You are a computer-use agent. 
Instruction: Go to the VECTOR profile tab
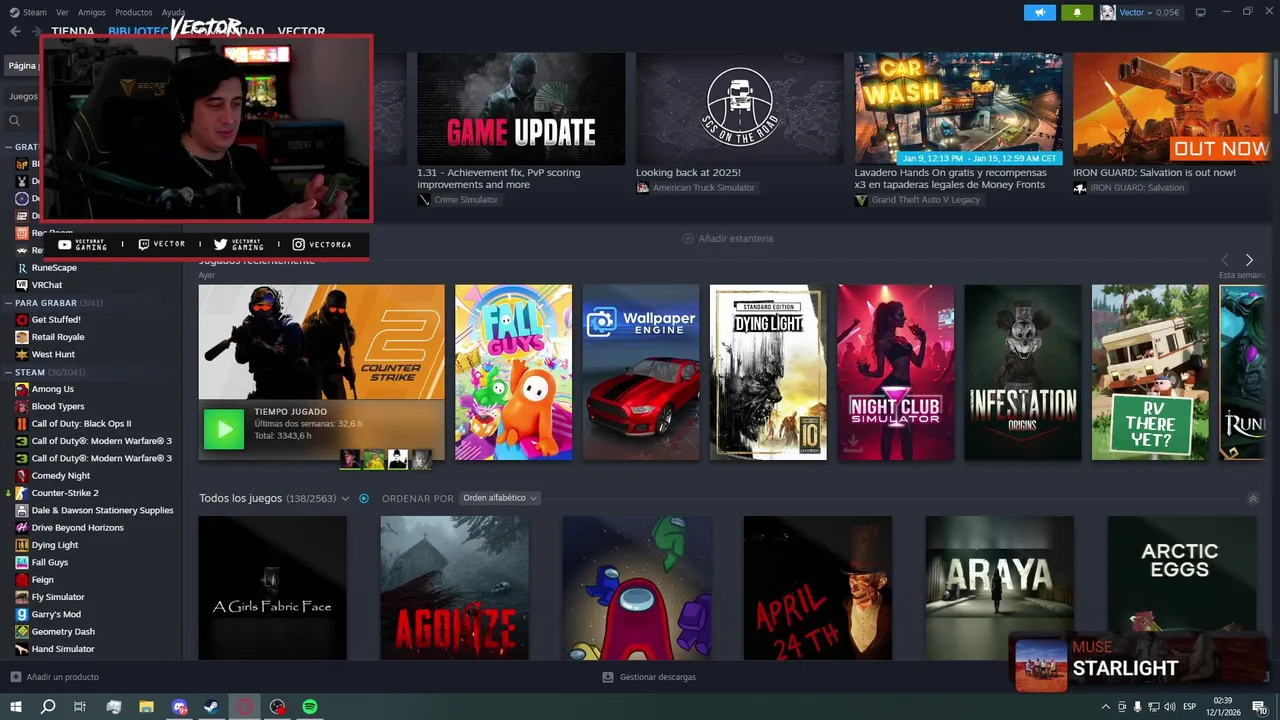(301, 31)
